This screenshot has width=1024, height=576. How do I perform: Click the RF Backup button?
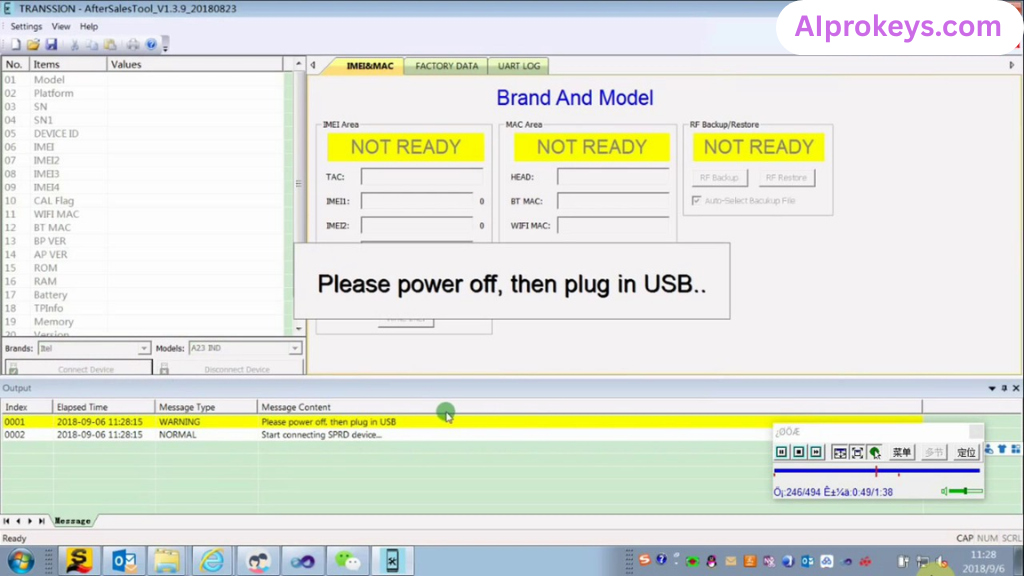click(719, 177)
